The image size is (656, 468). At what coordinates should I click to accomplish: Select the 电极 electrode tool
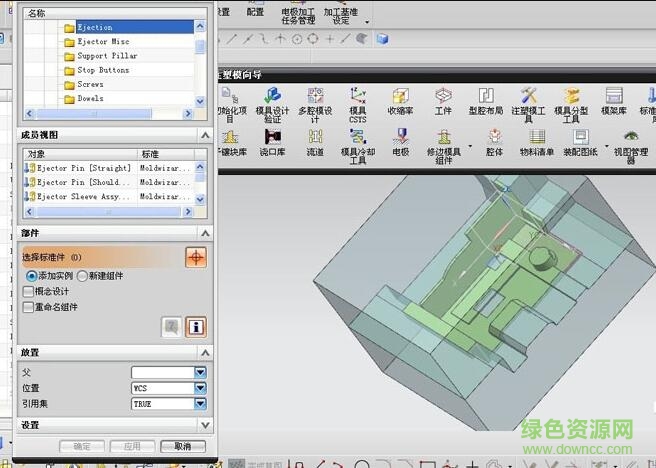[400, 143]
